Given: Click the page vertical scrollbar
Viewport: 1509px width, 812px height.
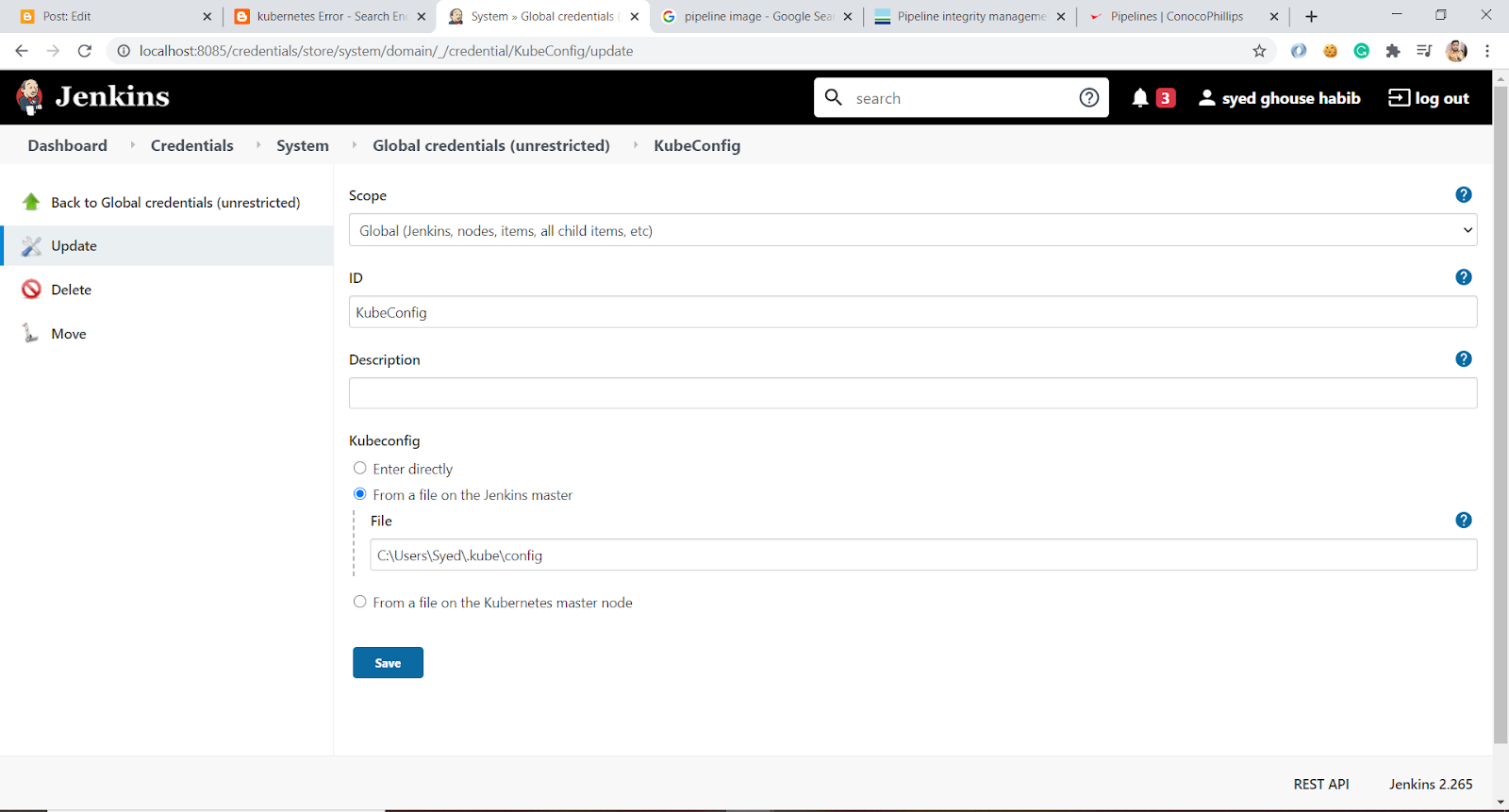Looking at the screenshot, I should click(1501, 415).
